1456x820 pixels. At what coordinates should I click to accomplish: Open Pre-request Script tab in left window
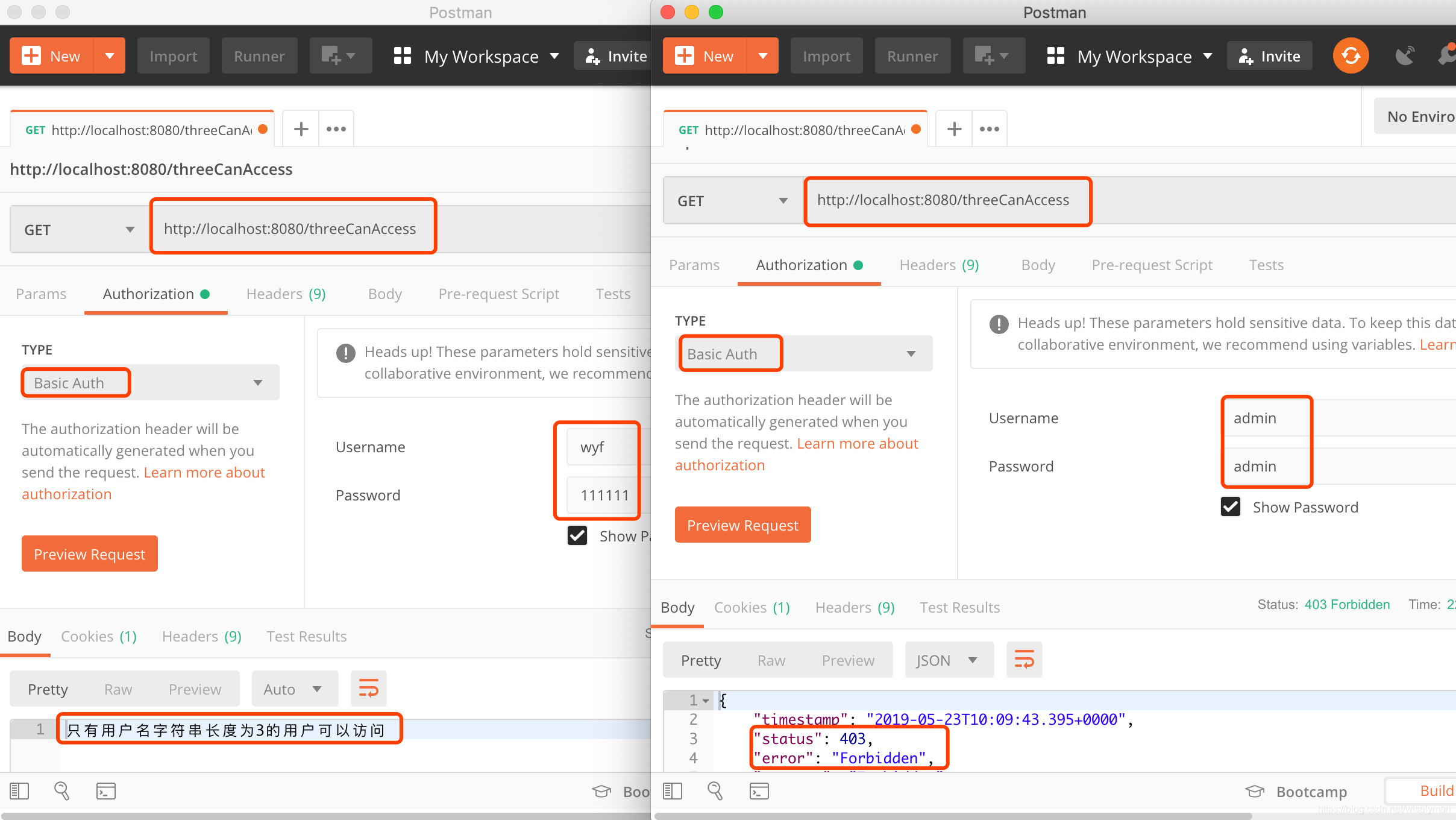coord(499,294)
